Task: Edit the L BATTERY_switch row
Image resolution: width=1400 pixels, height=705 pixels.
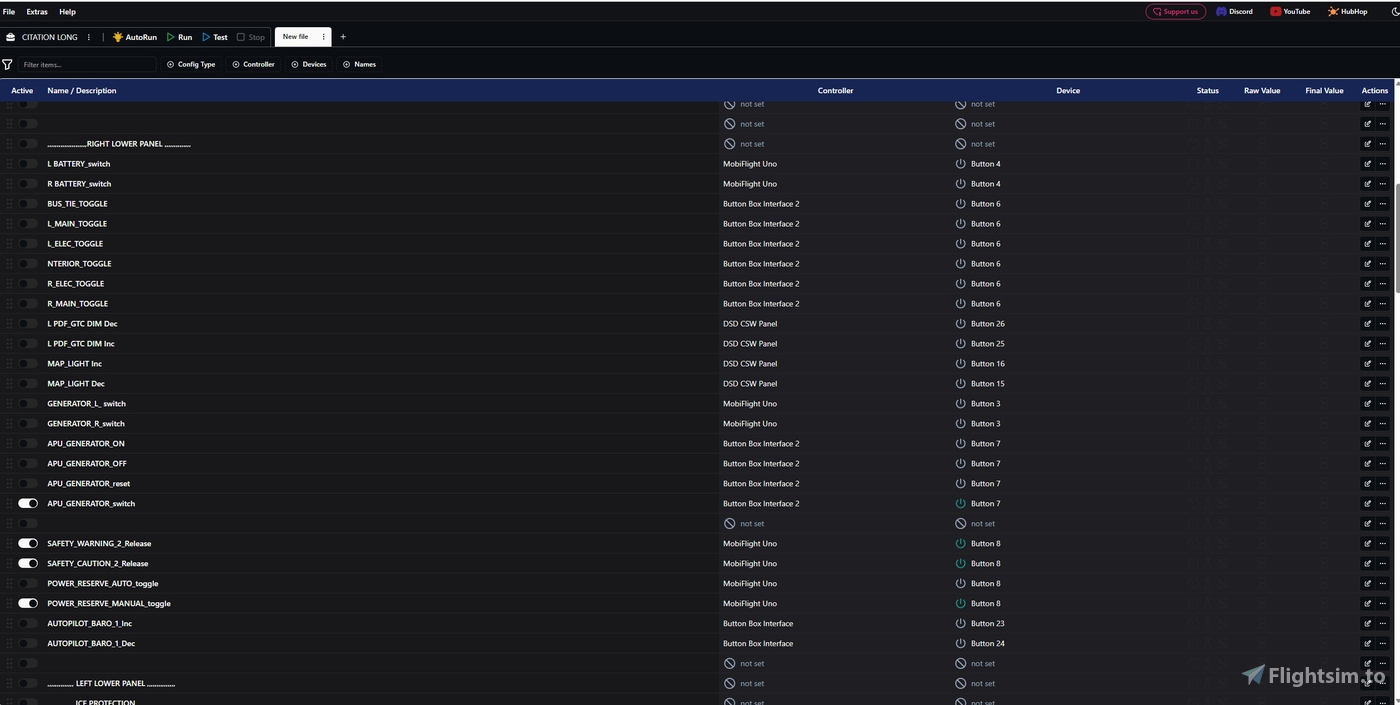Action: [1367, 164]
